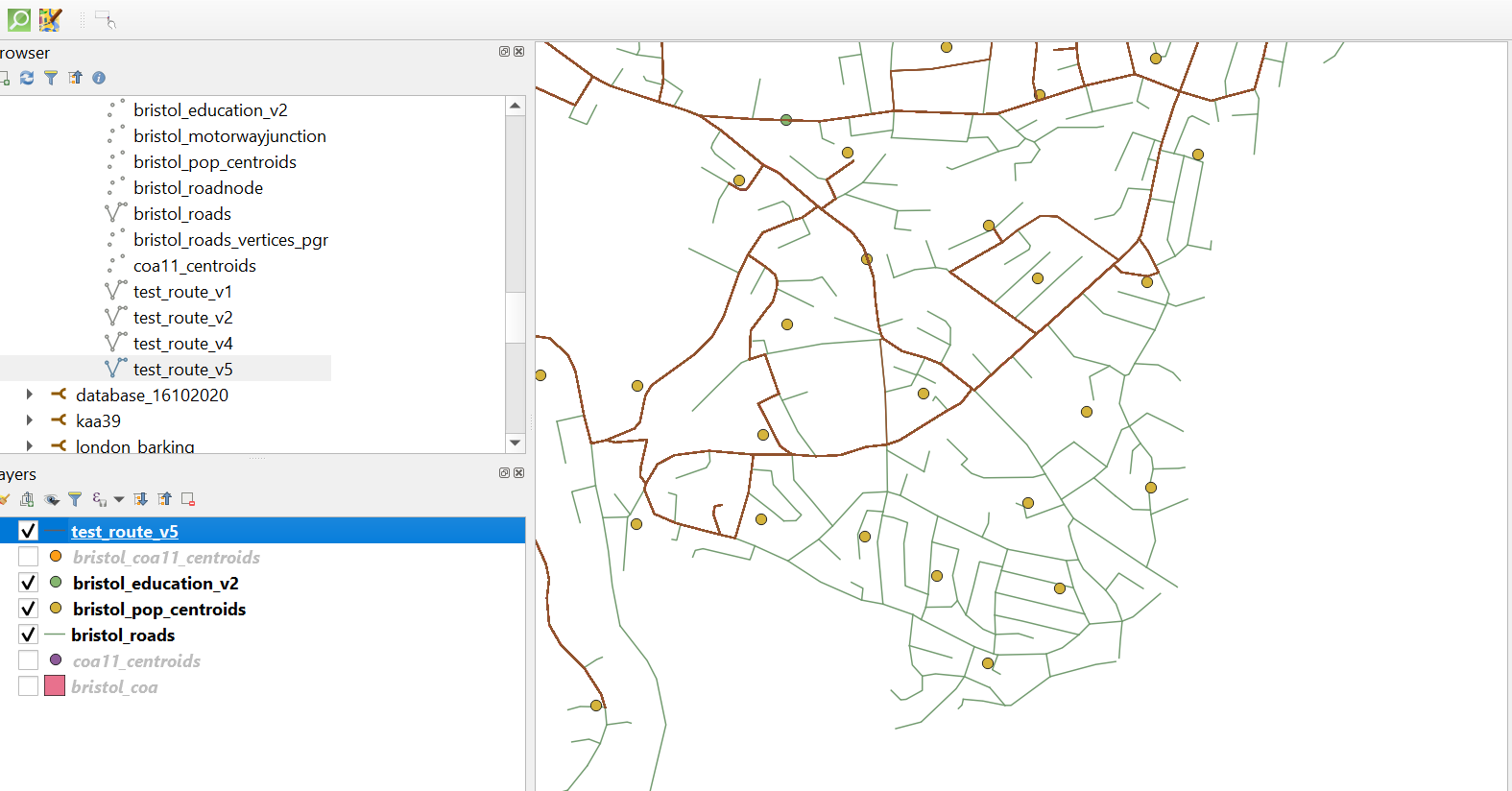The width and height of the screenshot is (1512, 791).
Task: Click database_16102020 connection label
Action: pos(152,395)
